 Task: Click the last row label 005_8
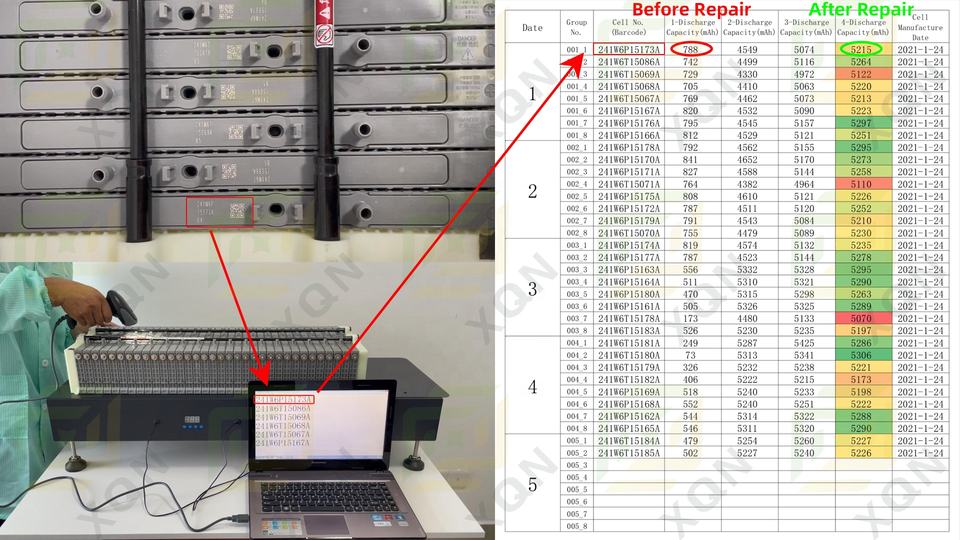tap(576, 526)
